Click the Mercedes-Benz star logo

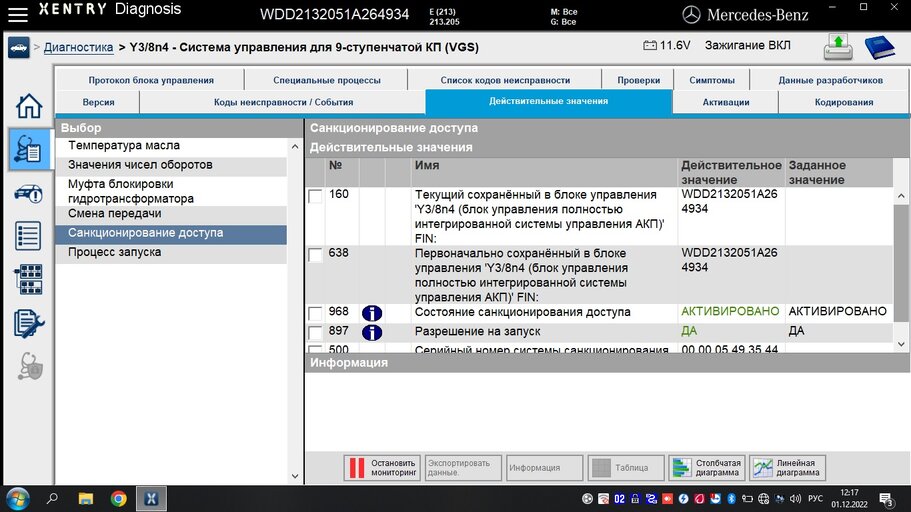click(x=691, y=15)
